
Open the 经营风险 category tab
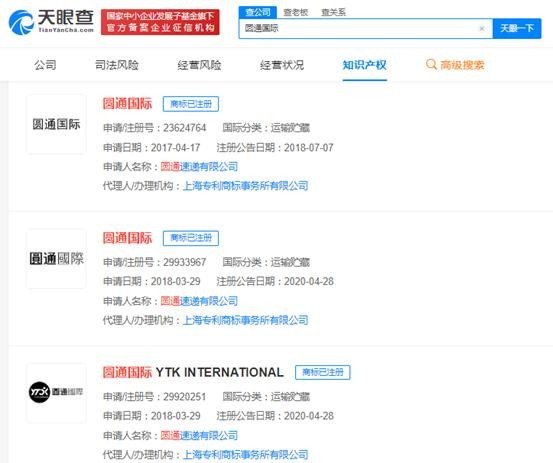[199, 65]
